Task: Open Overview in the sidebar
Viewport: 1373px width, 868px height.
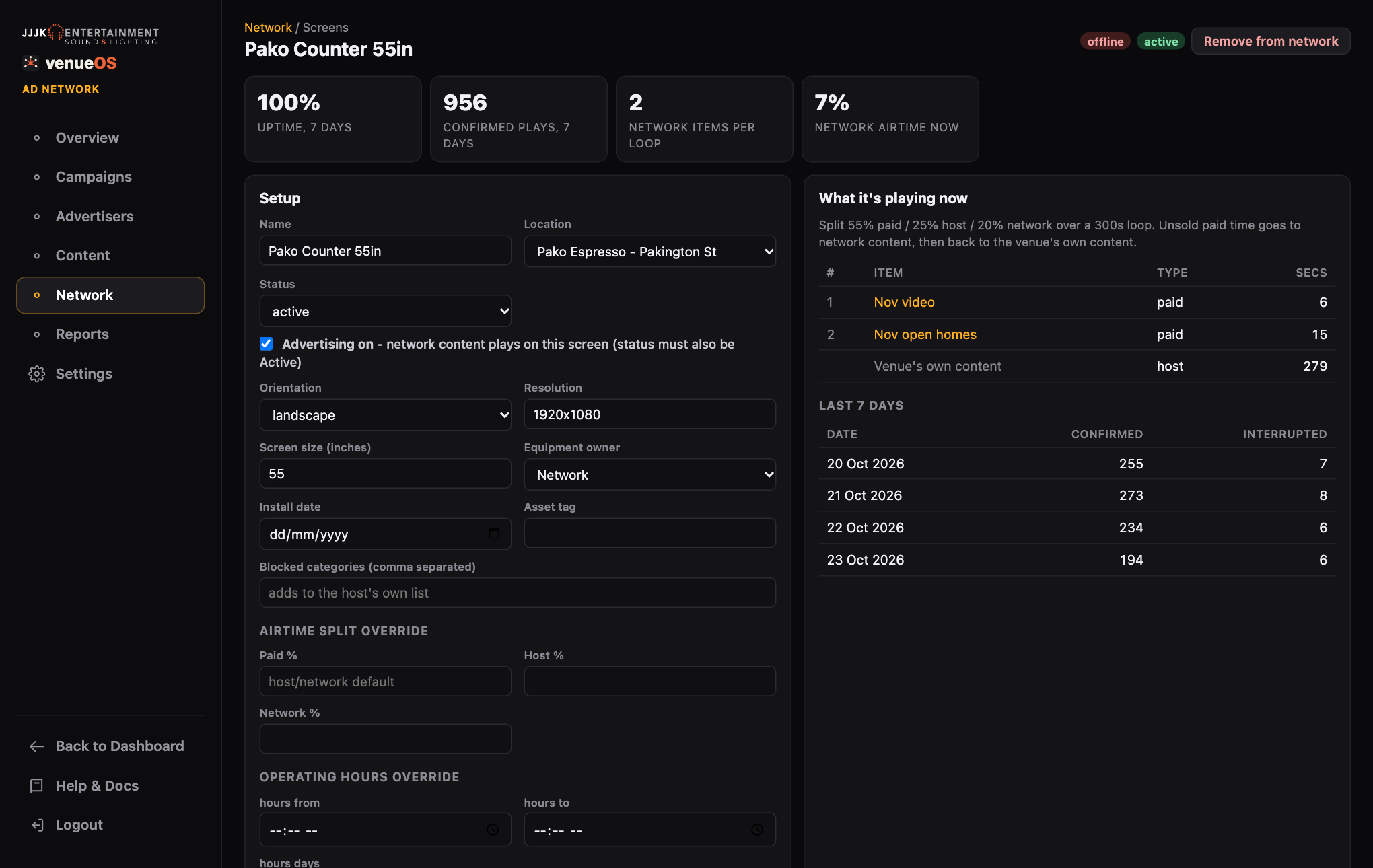Action: pyautogui.click(x=110, y=138)
